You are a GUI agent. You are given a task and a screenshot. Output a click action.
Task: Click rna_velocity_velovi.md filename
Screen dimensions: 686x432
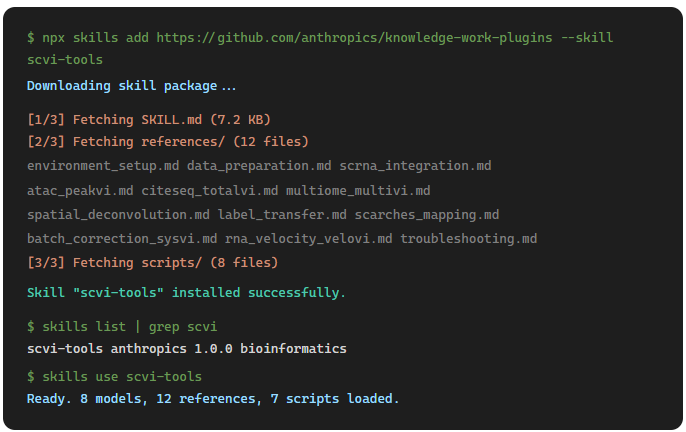click(x=308, y=239)
